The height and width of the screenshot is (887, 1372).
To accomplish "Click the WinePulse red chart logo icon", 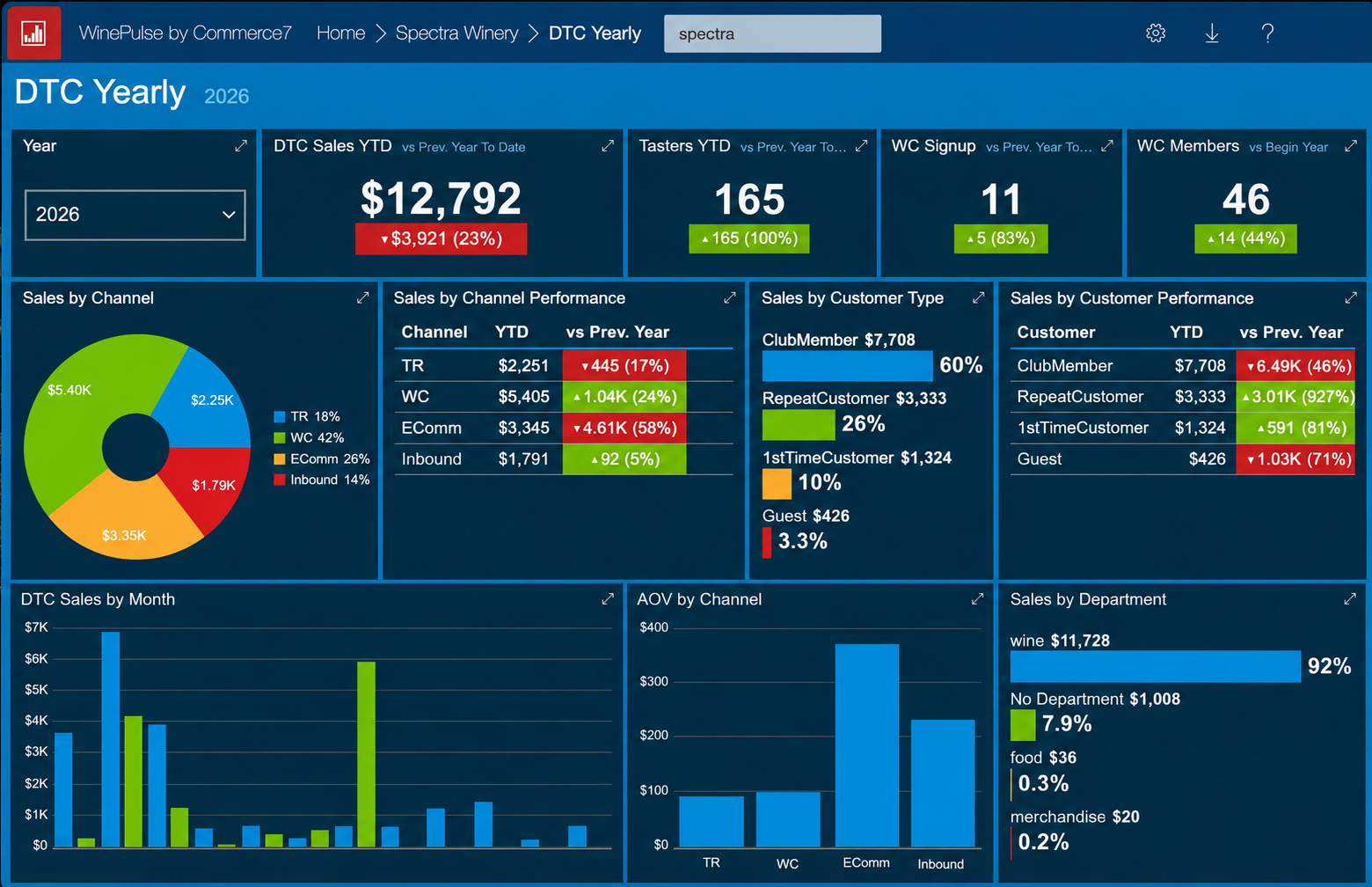I will click(x=33, y=33).
